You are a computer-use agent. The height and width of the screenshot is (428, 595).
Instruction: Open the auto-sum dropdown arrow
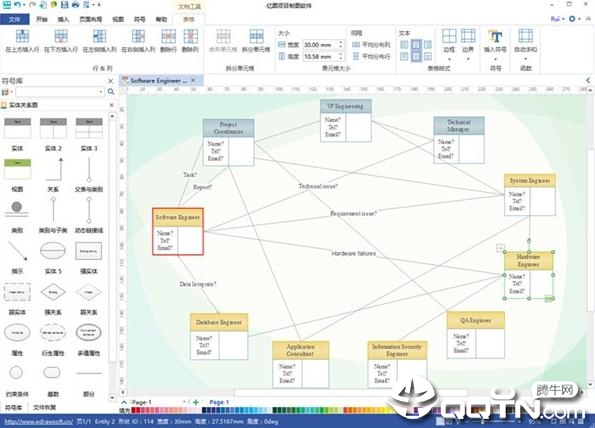[x=526, y=59]
